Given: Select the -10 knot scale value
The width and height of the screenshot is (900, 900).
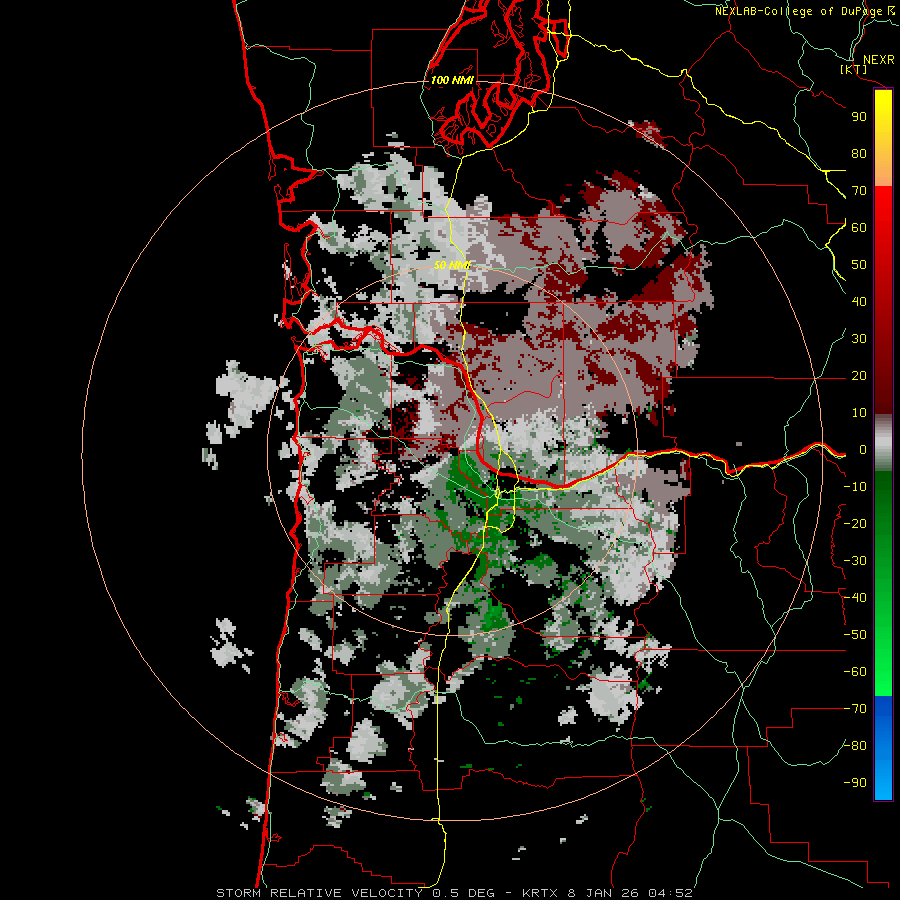Looking at the screenshot, I should (x=855, y=487).
